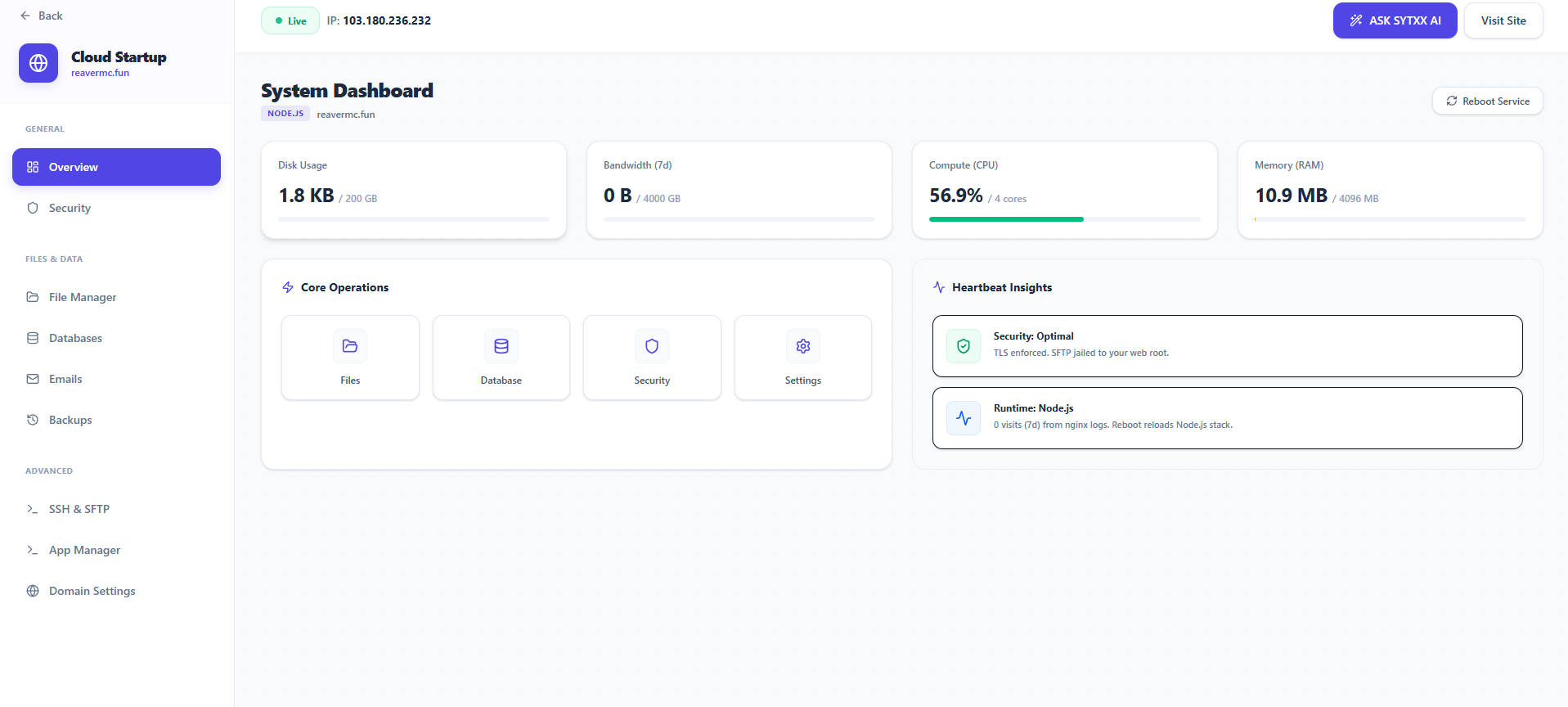1568x707 pixels.
Task: Select Emails in the sidebar
Action: pos(116,379)
